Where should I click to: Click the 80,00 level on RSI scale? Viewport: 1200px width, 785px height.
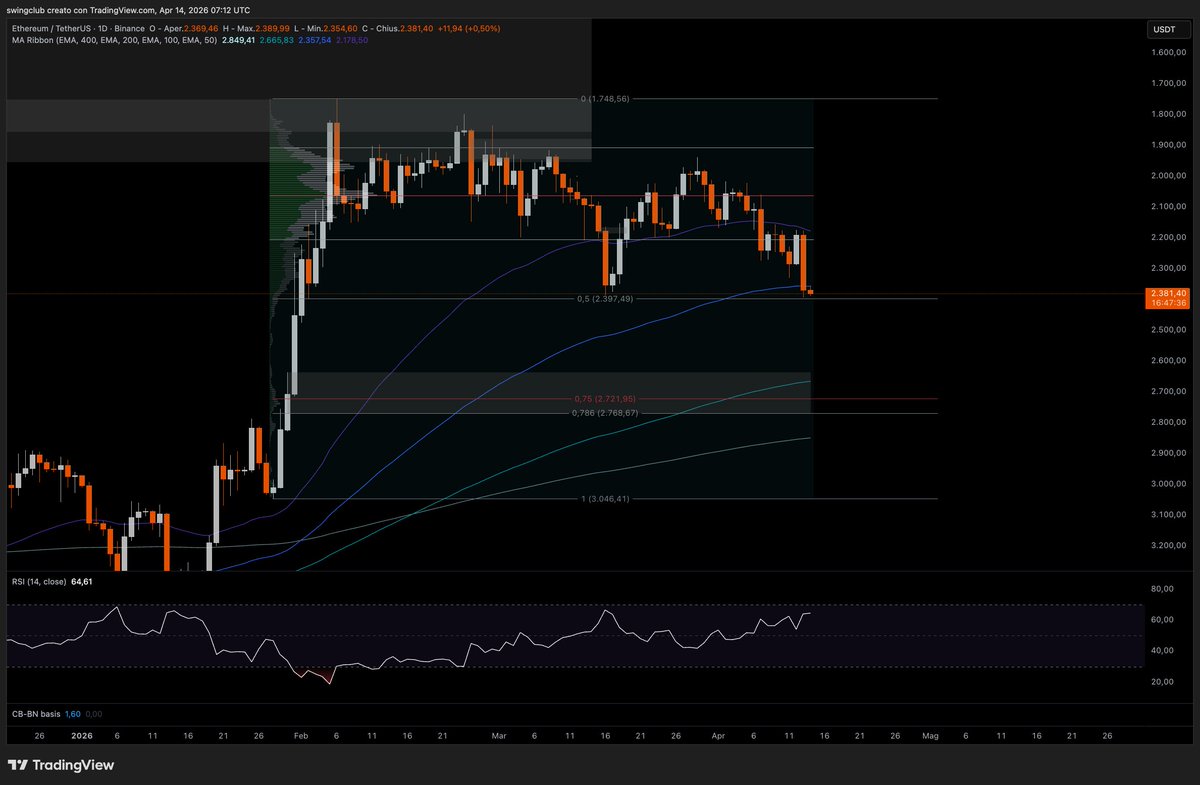click(1160, 589)
